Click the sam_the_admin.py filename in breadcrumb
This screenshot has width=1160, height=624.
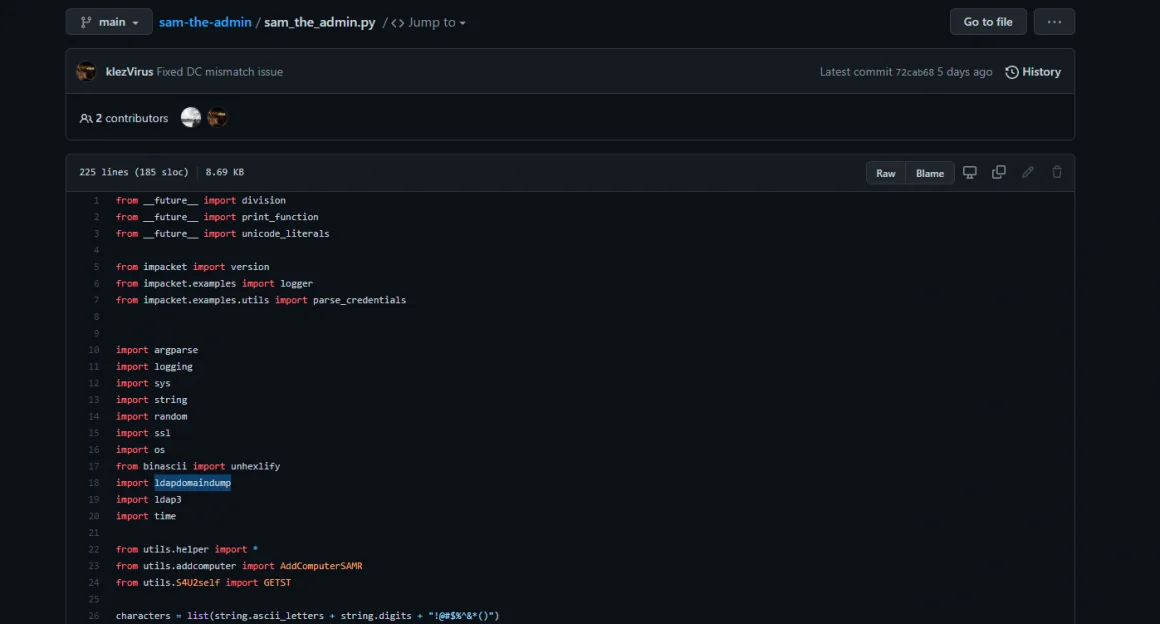point(320,22)
